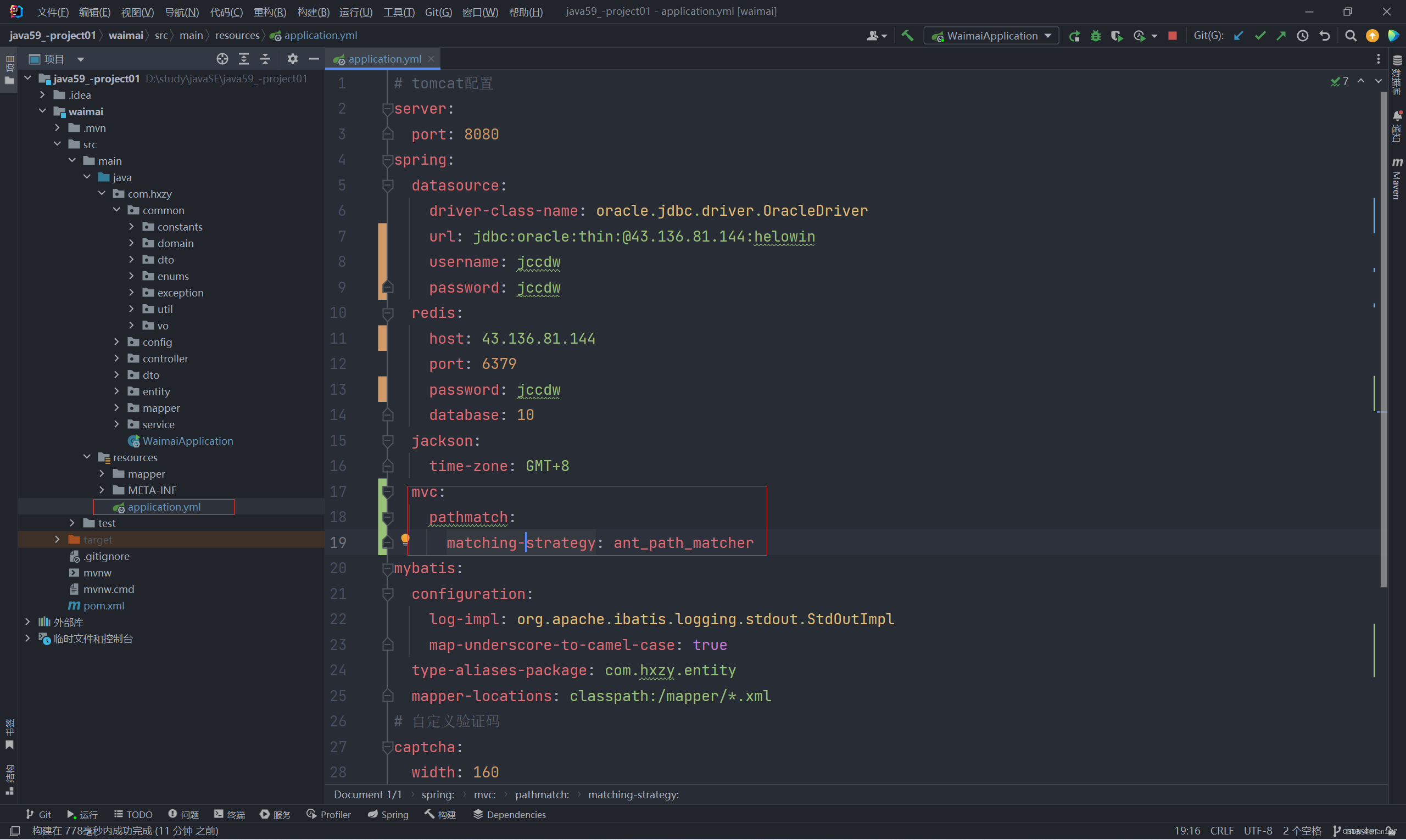Click the yellow lightbulb intention icon
The image size is (1406, 840).
click(x=405, y=539)
